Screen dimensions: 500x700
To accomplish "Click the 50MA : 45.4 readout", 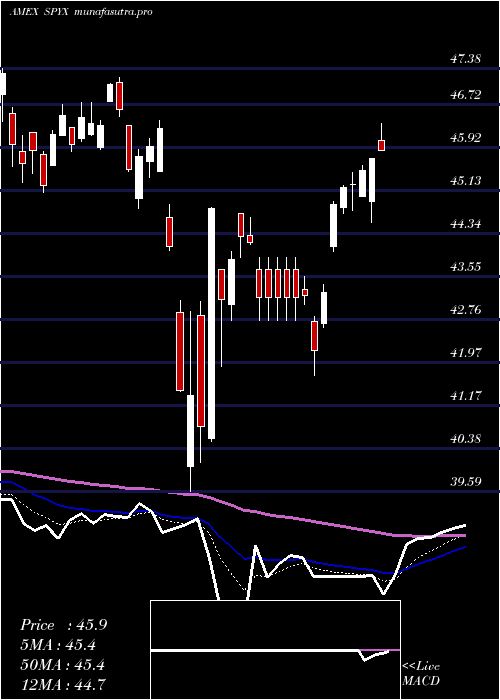I will [62, 664].
